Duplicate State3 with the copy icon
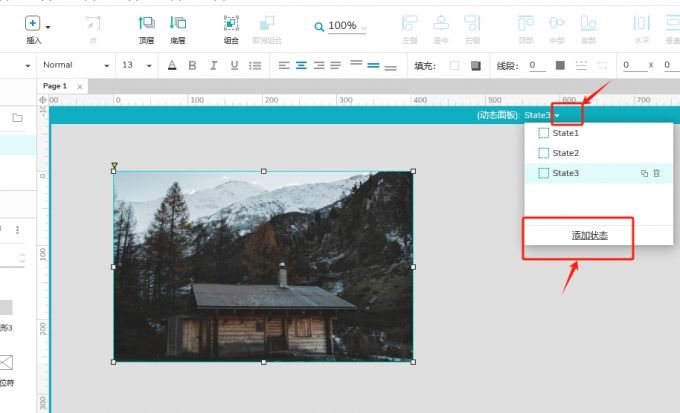This screenshot has width=680, height=413. click(644, 173)
